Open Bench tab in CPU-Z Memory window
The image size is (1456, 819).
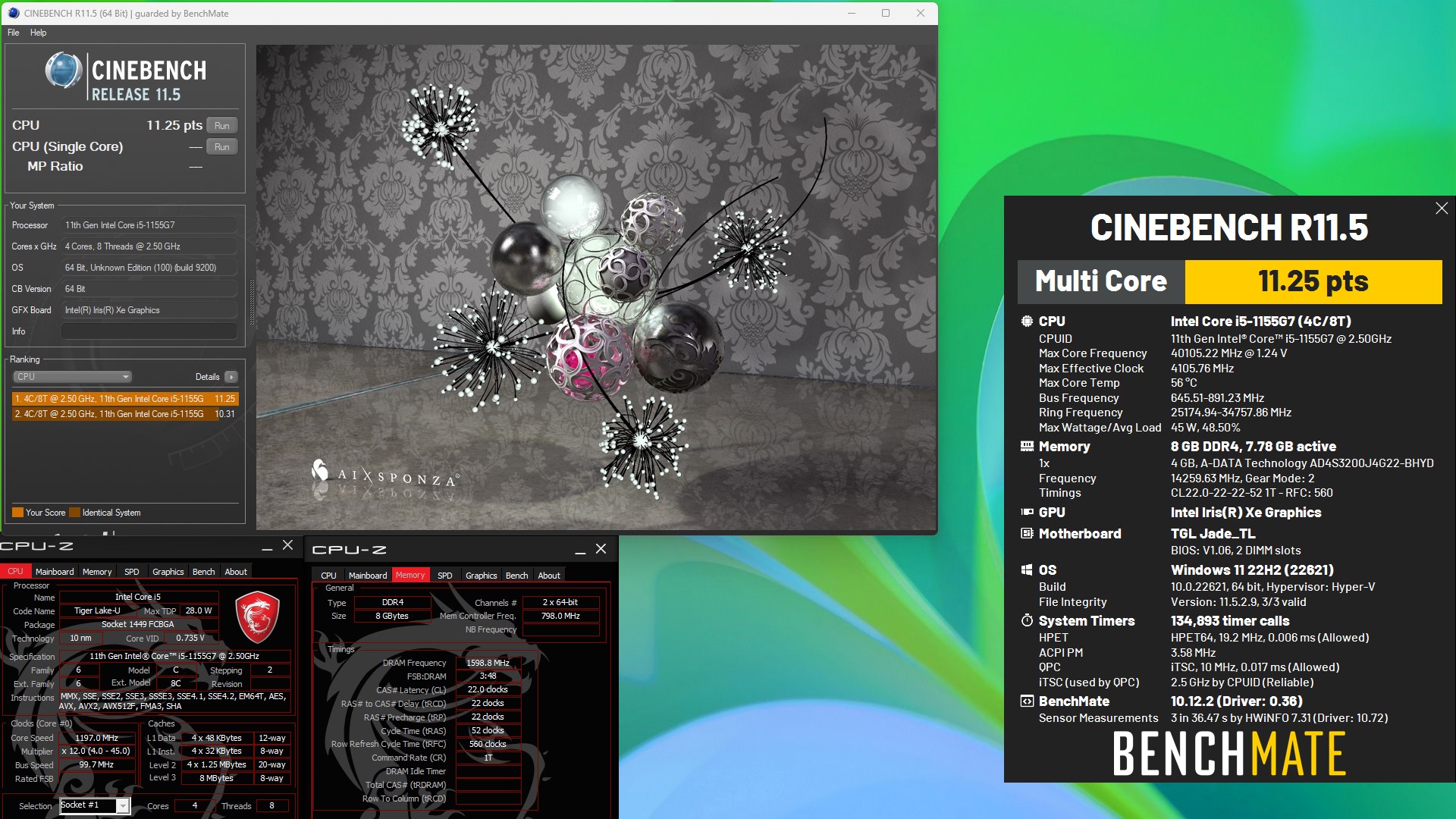tap(516, 576)
